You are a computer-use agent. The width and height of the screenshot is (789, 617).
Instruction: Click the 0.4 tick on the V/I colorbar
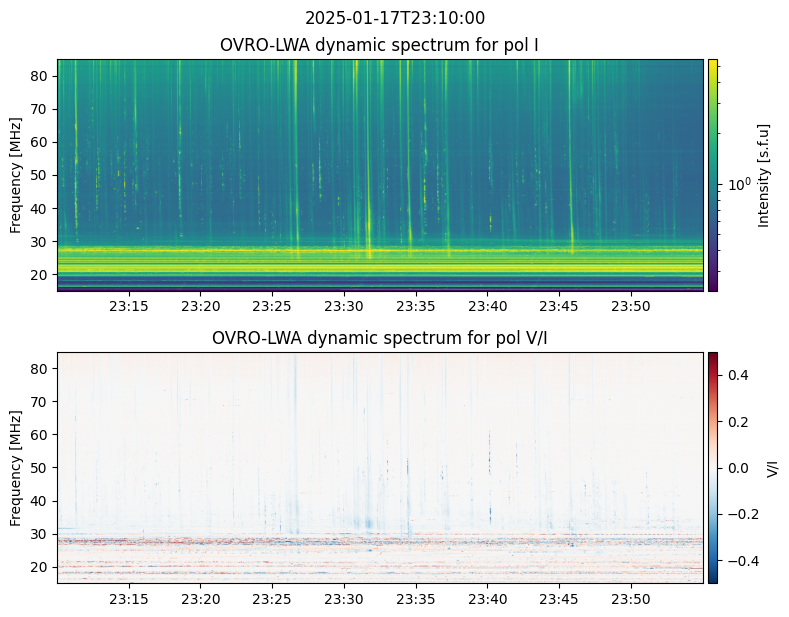(x=737, y=374)
